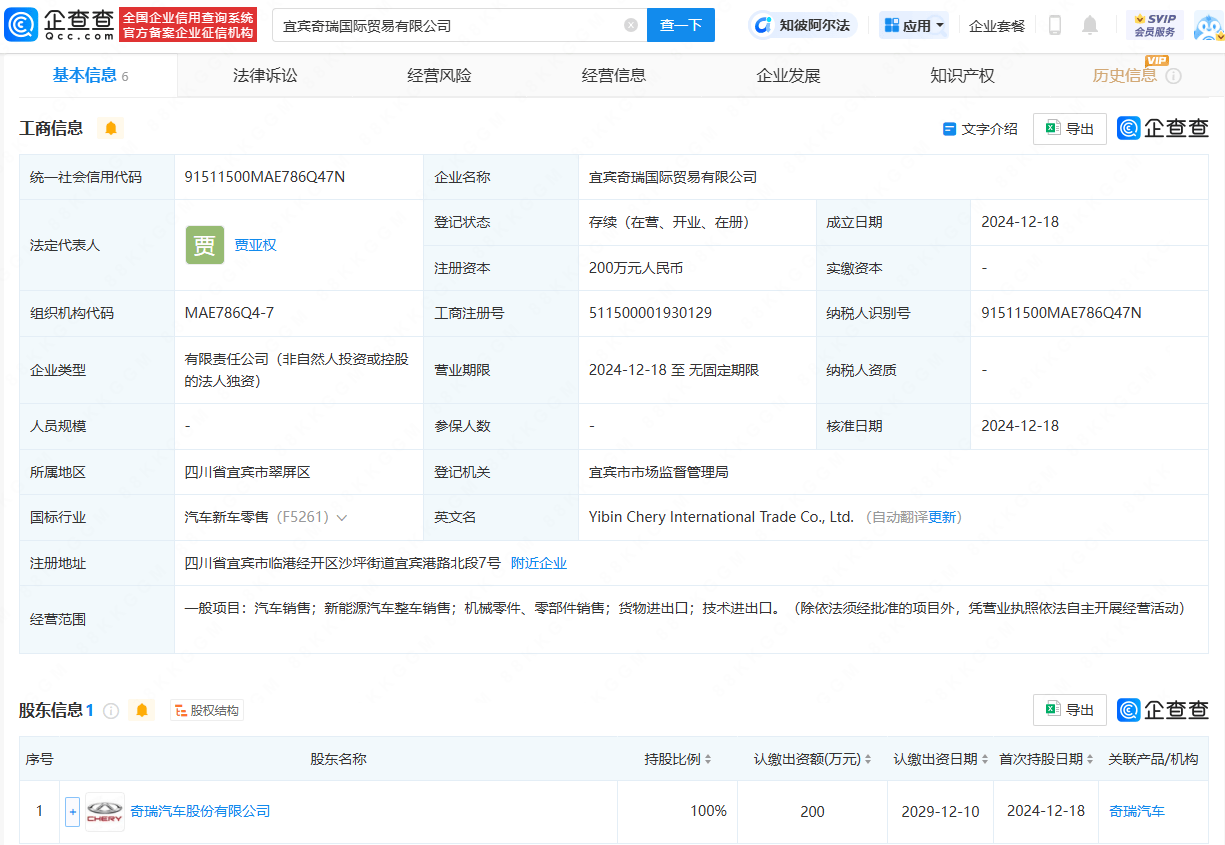Screen dimensions: 1225x845
Task: Switch to 经营信息 tab
Action: point(614,75)
